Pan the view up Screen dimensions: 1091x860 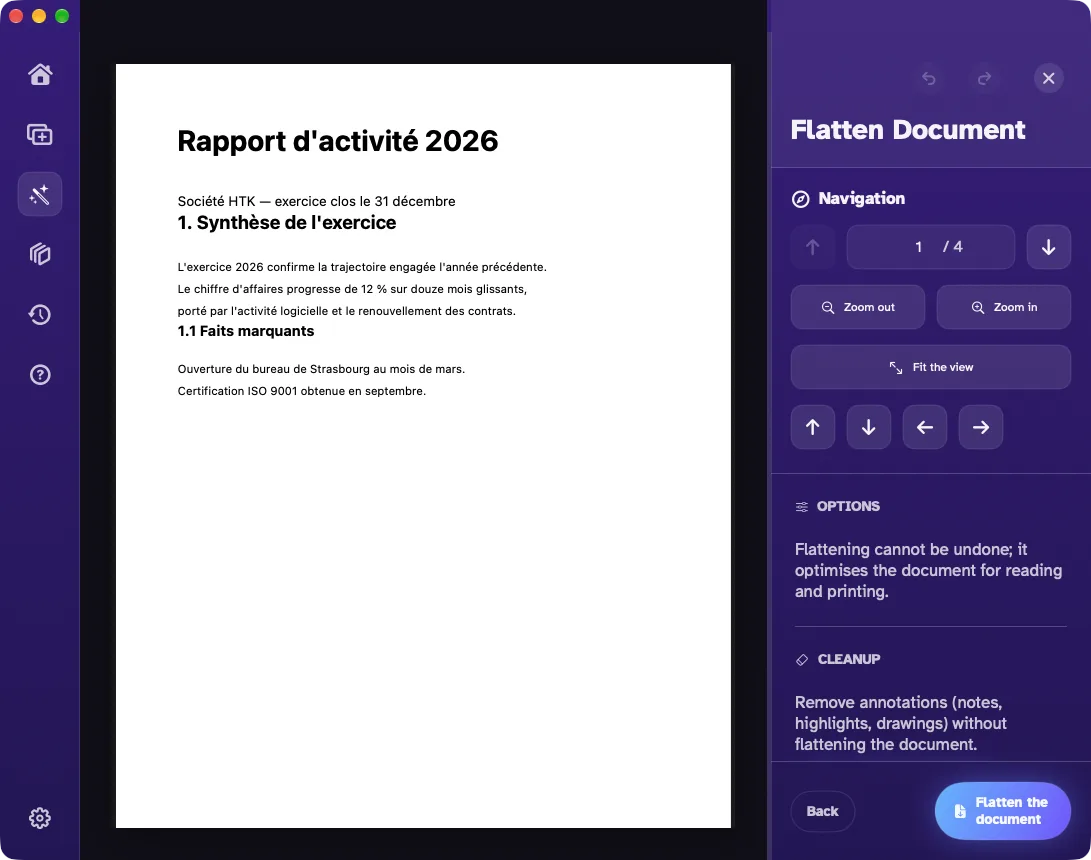point(813,427)
